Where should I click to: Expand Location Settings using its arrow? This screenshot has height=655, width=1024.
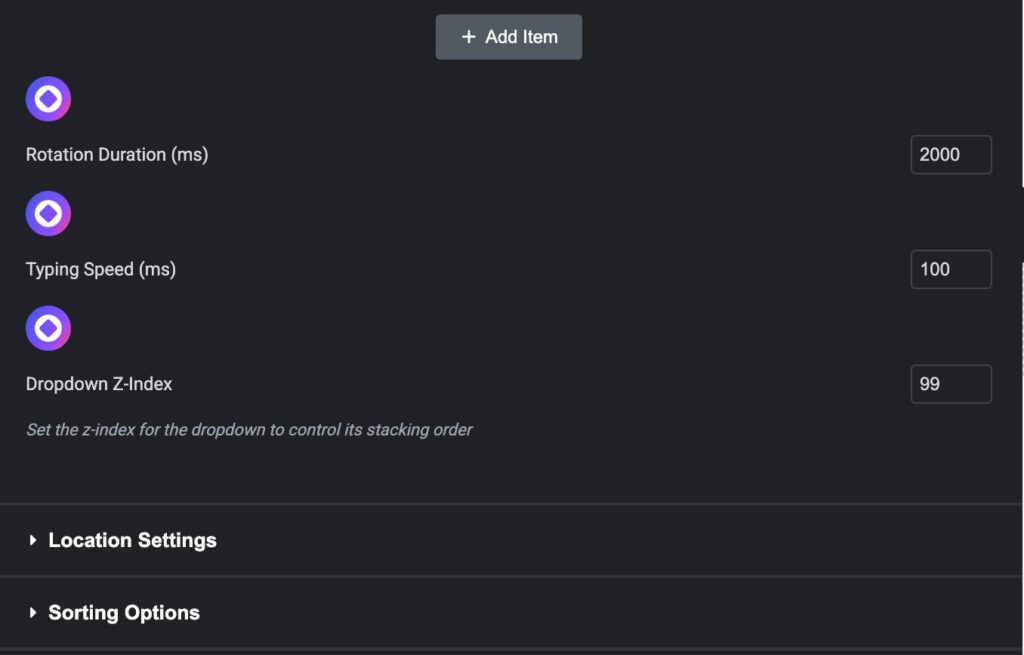pyautogui.click(x=33, y=540)
